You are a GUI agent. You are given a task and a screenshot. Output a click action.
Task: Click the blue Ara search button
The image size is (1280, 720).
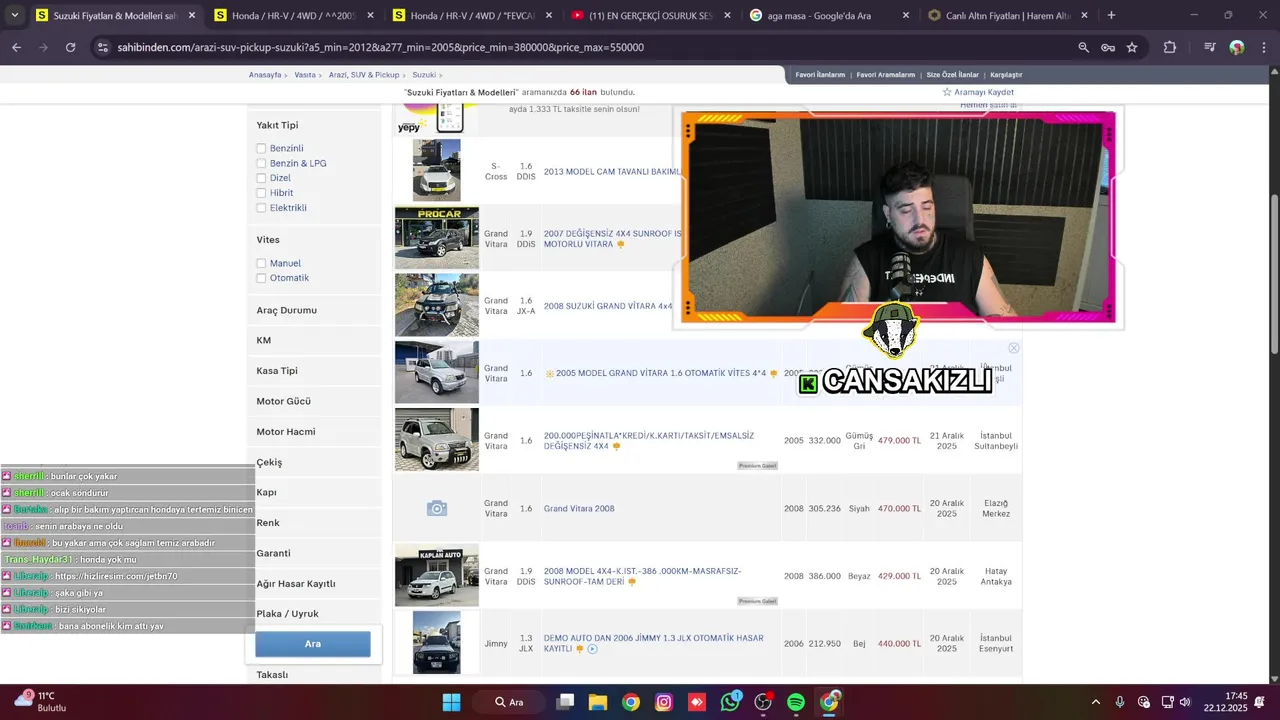tap(313, 644)
